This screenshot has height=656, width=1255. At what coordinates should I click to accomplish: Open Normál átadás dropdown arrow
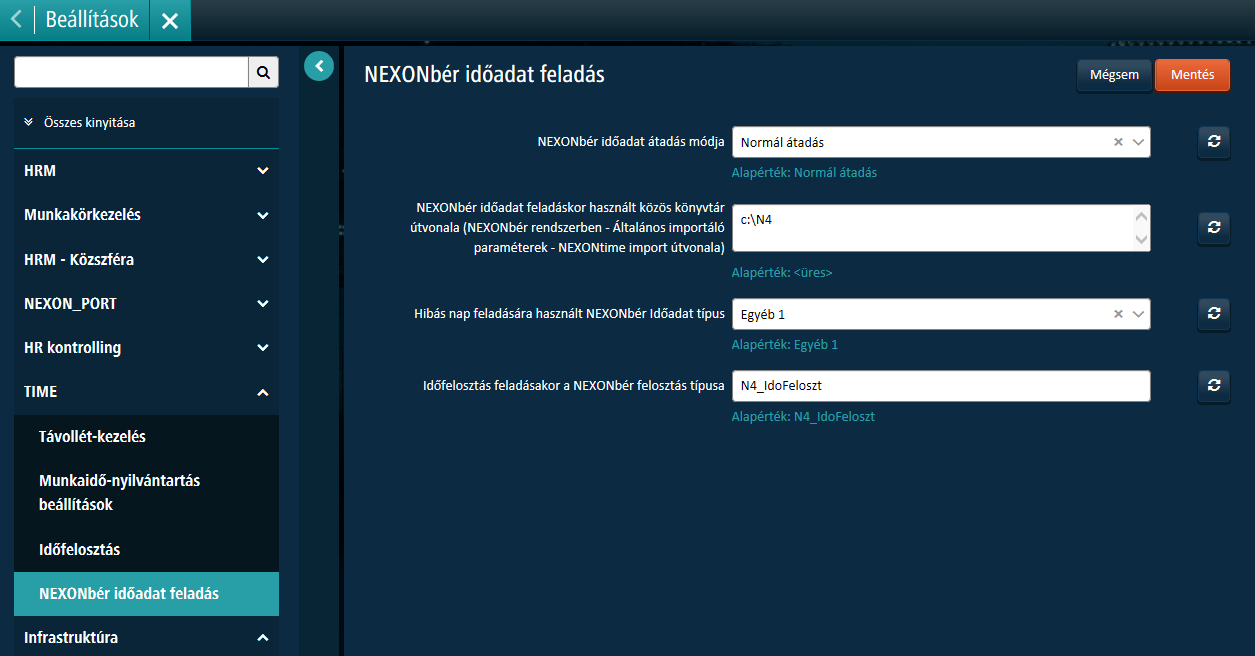(1139, 142)
